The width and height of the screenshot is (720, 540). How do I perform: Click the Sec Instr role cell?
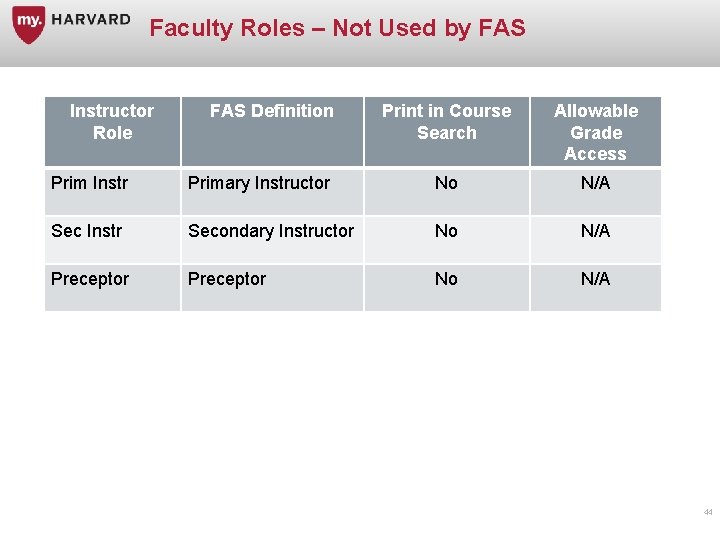click(x=87, y=231)
